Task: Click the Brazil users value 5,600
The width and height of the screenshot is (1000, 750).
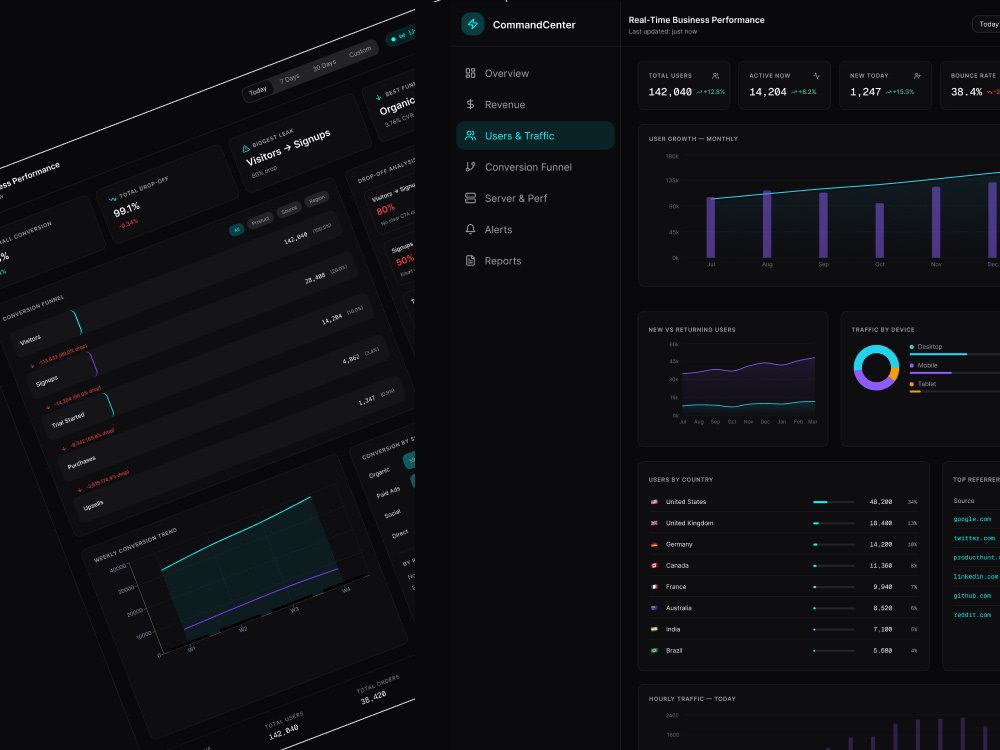Action: tap(883, 651)
